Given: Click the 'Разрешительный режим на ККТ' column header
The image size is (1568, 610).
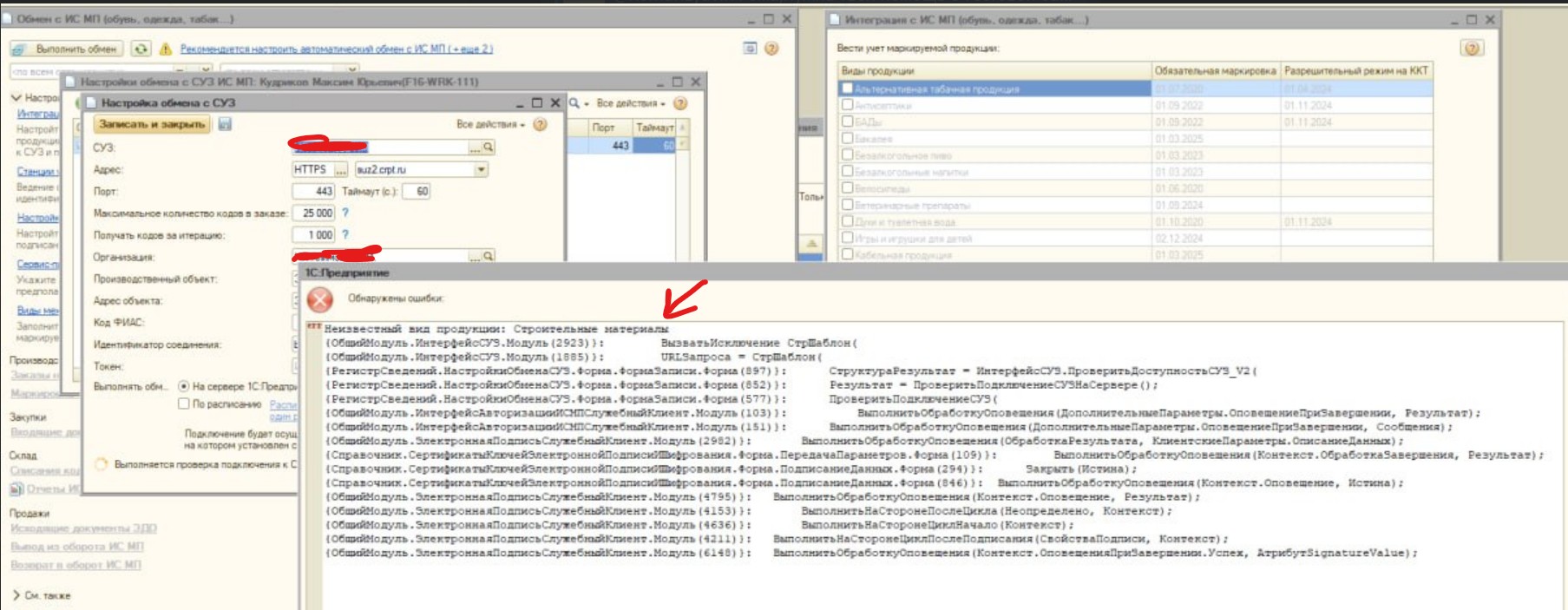Looking at the screenshot, I should pyautogui.click(x=1356, y=71).
